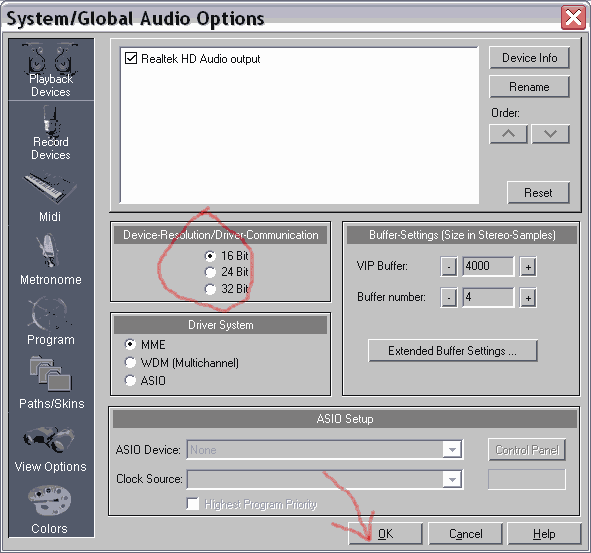Move device down in order list
The image size is (591, 553).
(x=550, y=134)
